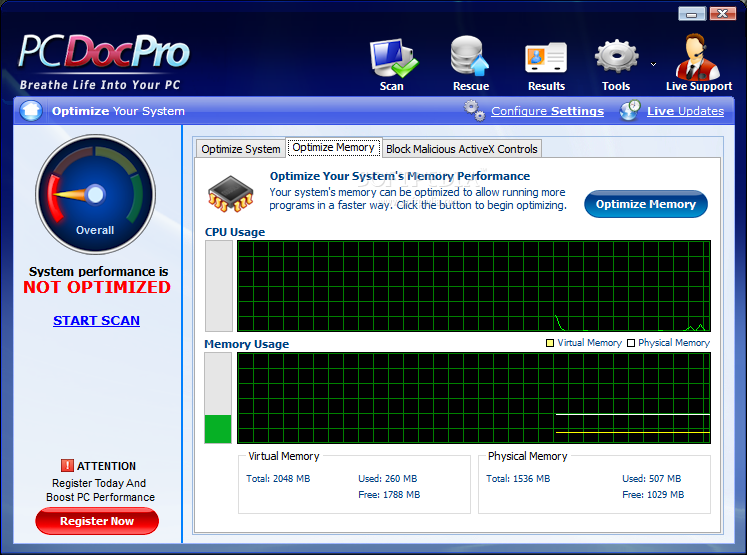
Task: Click 'Total: 2048 MB' virtual memory value
Action: (x=278, y=478)
